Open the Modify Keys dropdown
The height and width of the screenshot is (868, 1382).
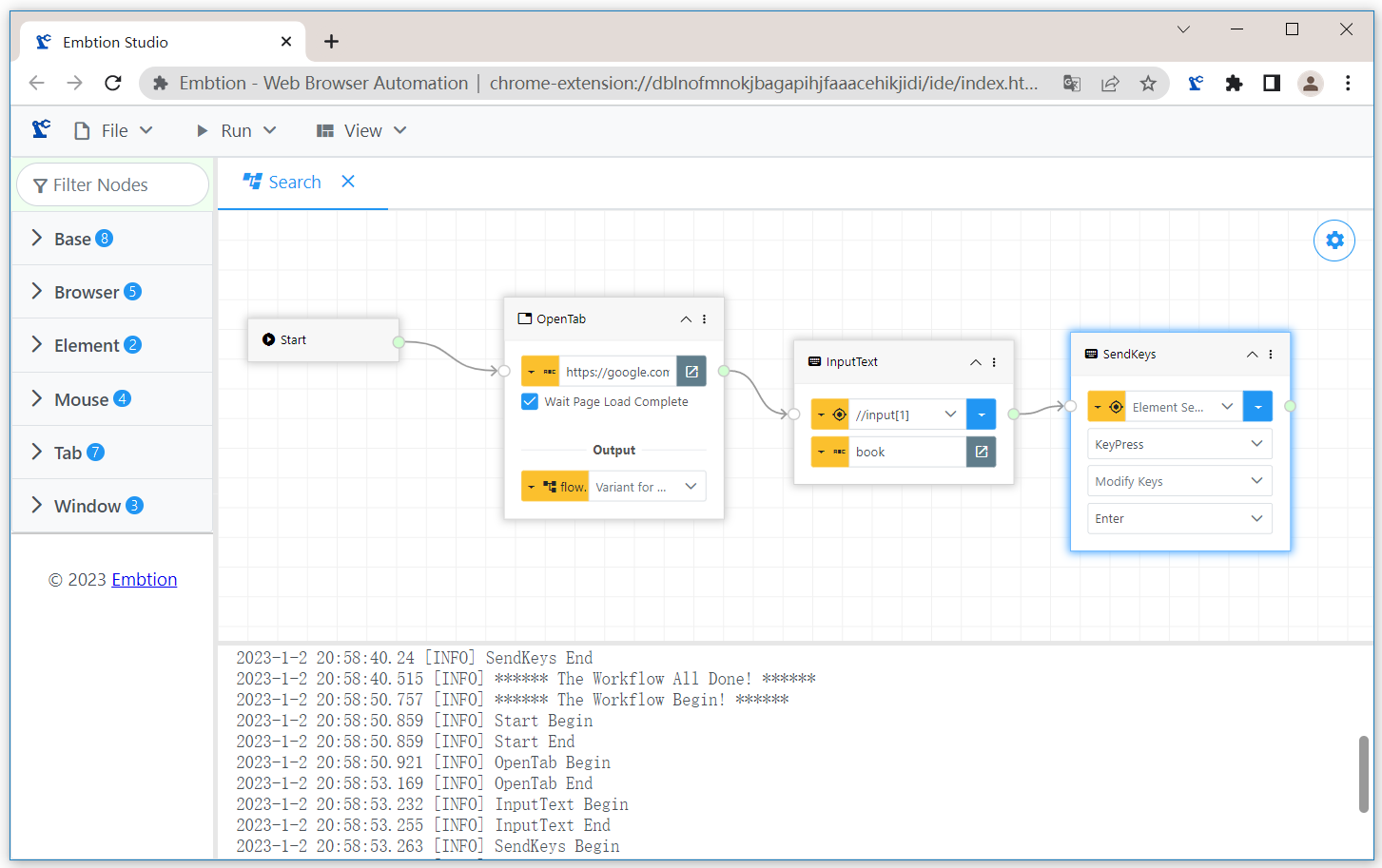point(1179,481)
